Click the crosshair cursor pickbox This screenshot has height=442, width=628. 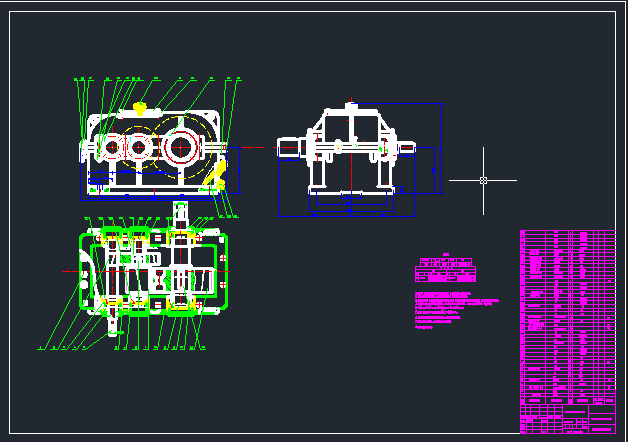pyautogui.click(x=483, y=181)
